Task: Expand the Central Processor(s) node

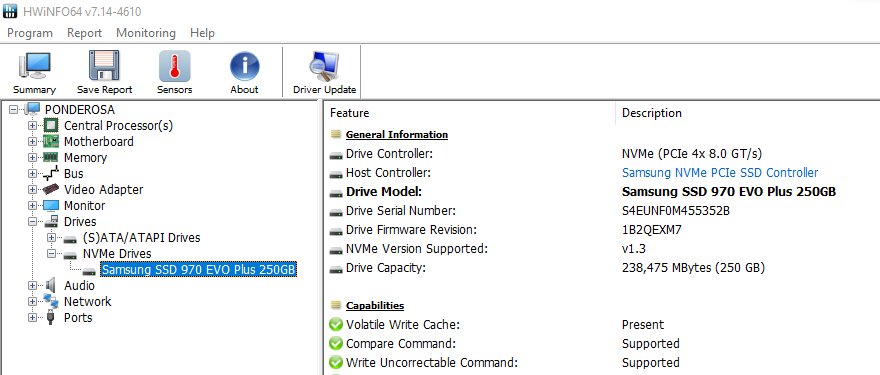Action: [x=33, y=126]
